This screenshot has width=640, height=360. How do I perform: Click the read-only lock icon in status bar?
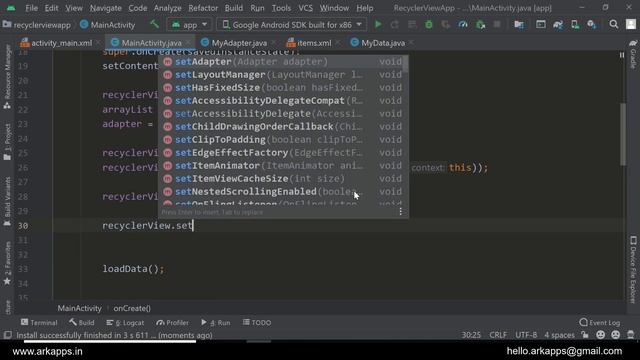[585, 335]
